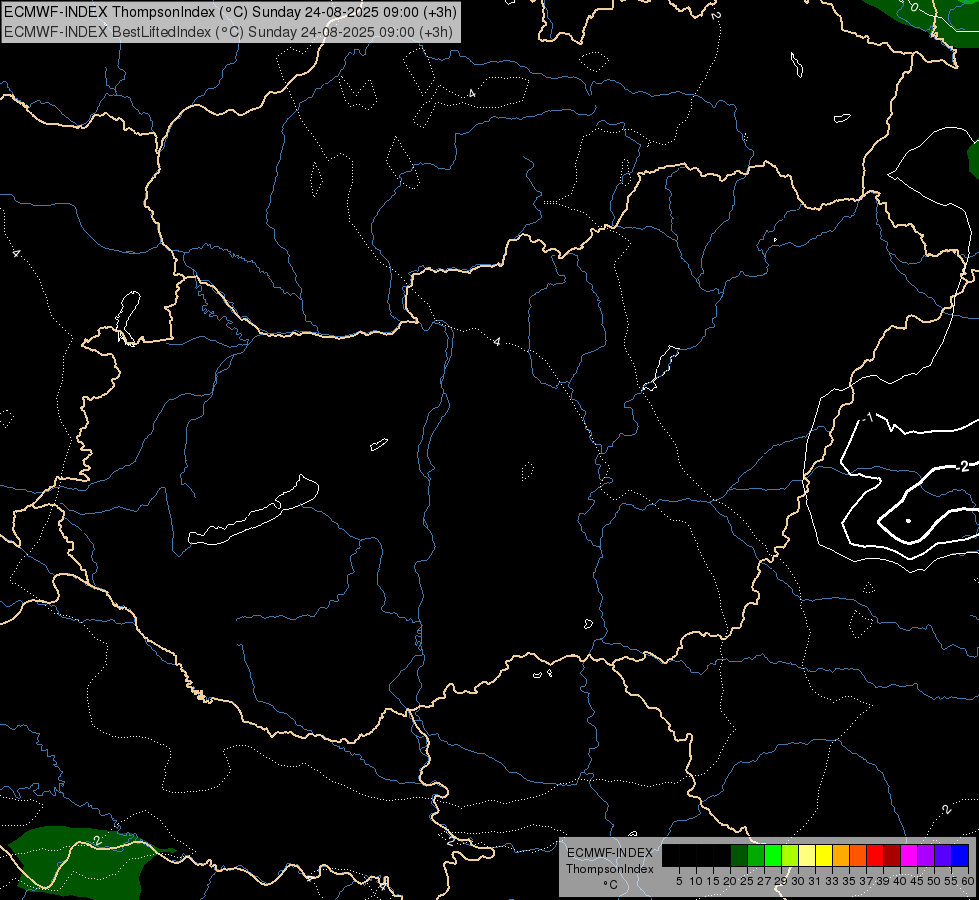
Task: Click the bright green legend swatch for 27-29
Action: coord(773,855)
